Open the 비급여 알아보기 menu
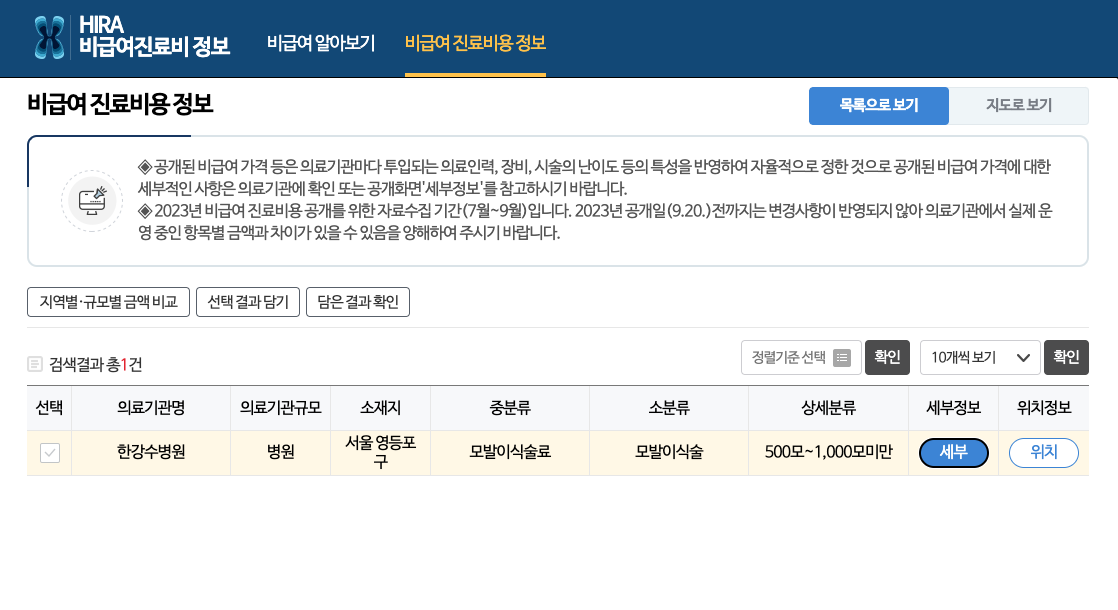 tap(320, 44)
